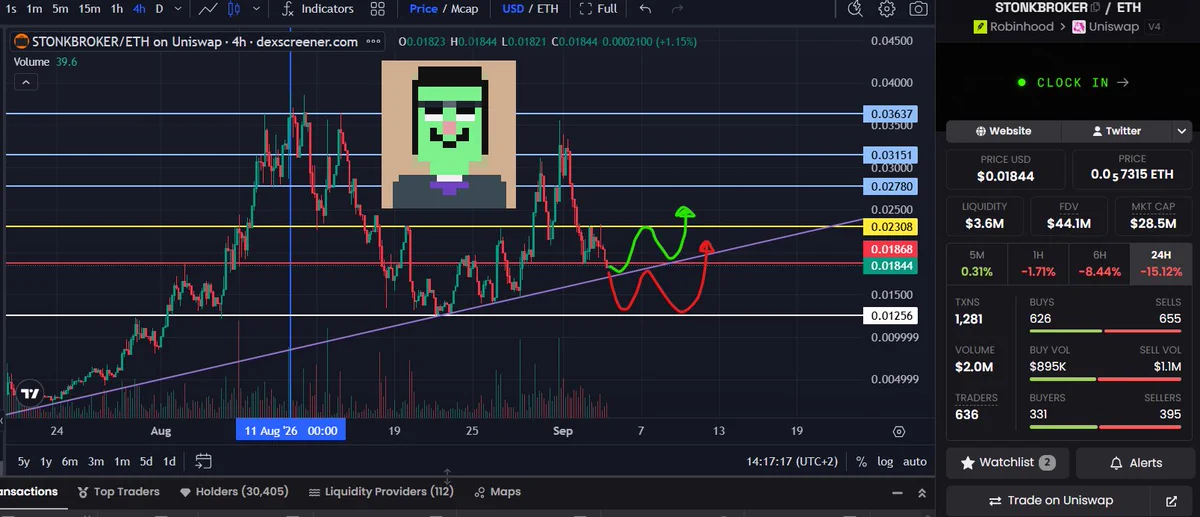Toggle log scale on price axis
Screen dimensions: 1200x517
point(885,462)
